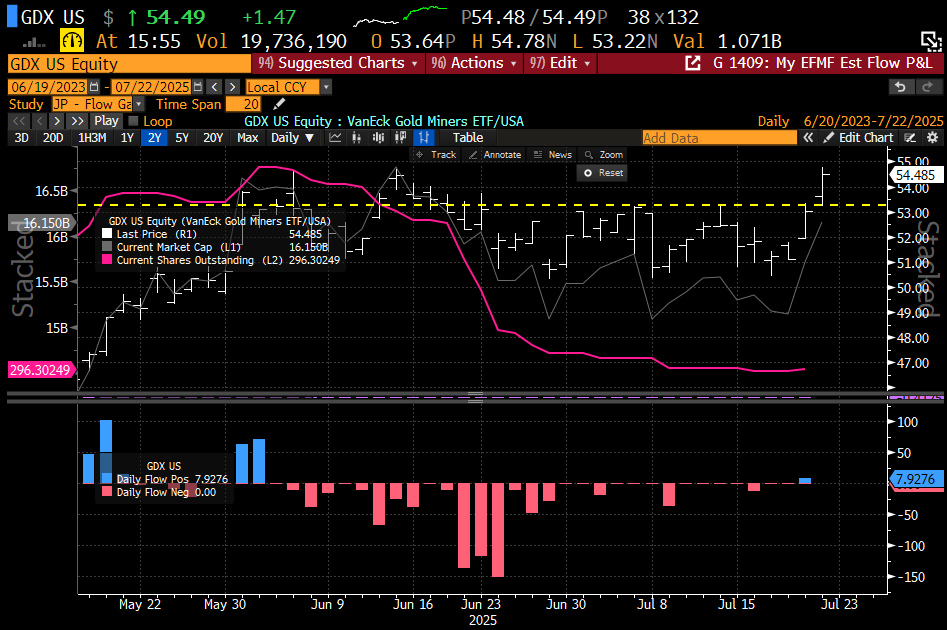Image resolution: width=947 pixels, height=630 pixels.
Task: Select the 3D time range
Action: point(22,138)
